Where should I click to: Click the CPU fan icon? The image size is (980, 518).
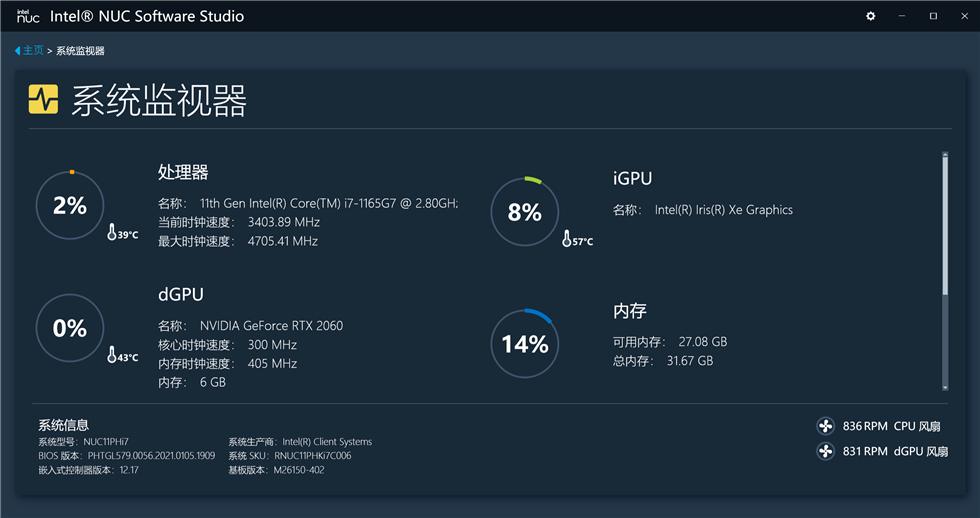tap(825, 426)
